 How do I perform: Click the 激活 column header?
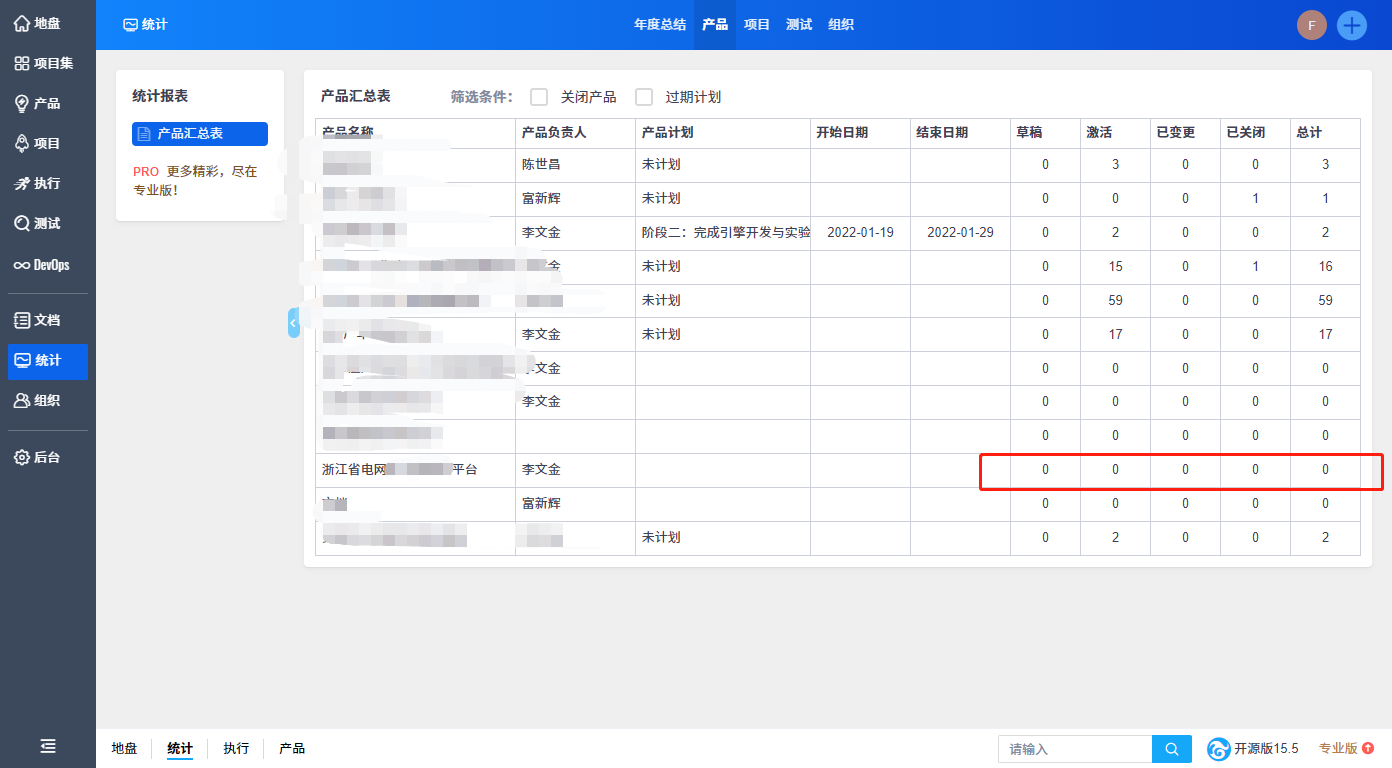[1115, 133]
